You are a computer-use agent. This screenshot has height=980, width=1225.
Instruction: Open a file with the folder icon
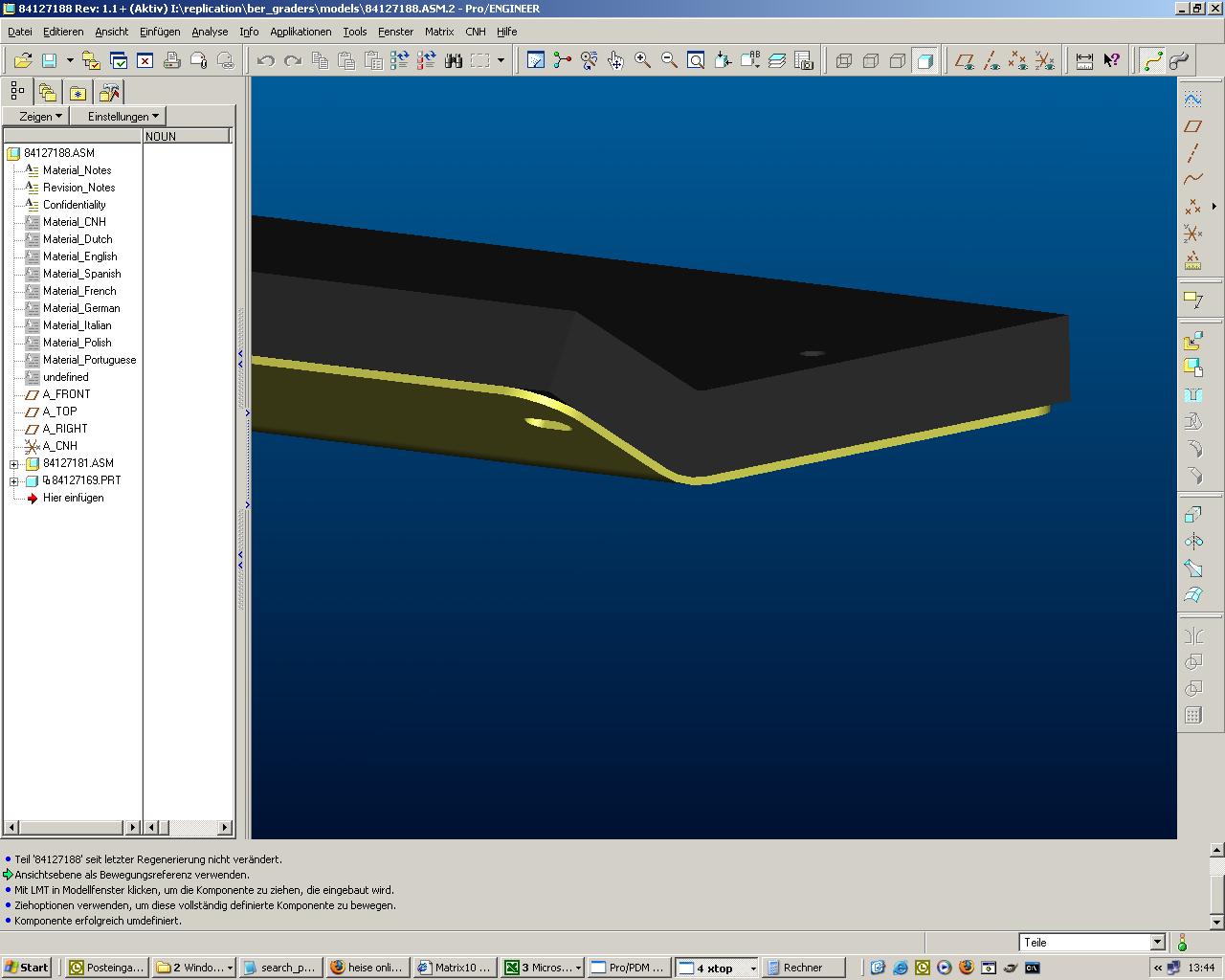tap(23, 60)
